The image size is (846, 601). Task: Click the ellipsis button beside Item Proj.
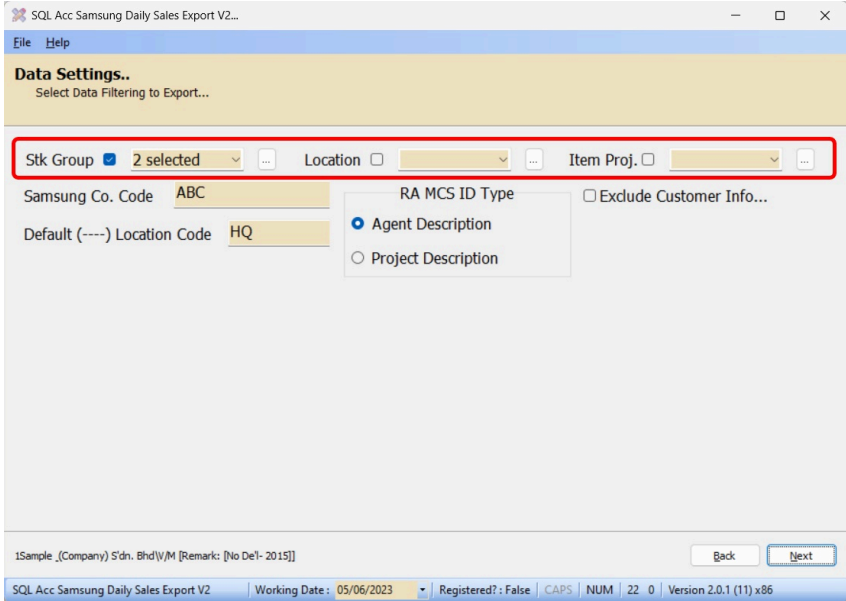tap(805, 160)
